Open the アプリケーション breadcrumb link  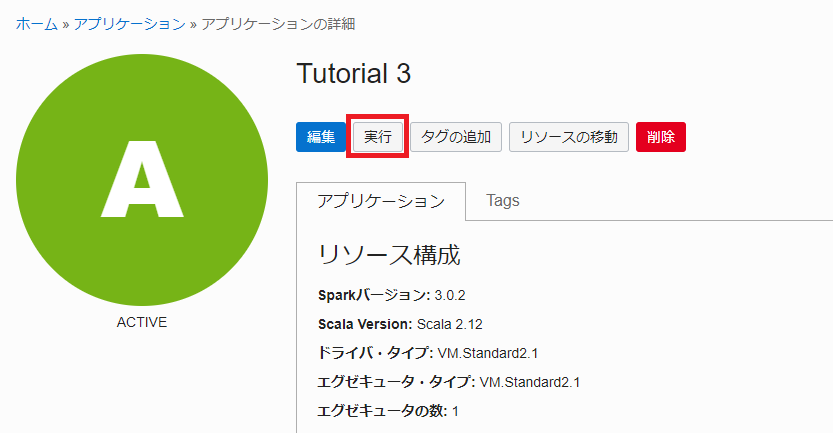tap(129, 23)
